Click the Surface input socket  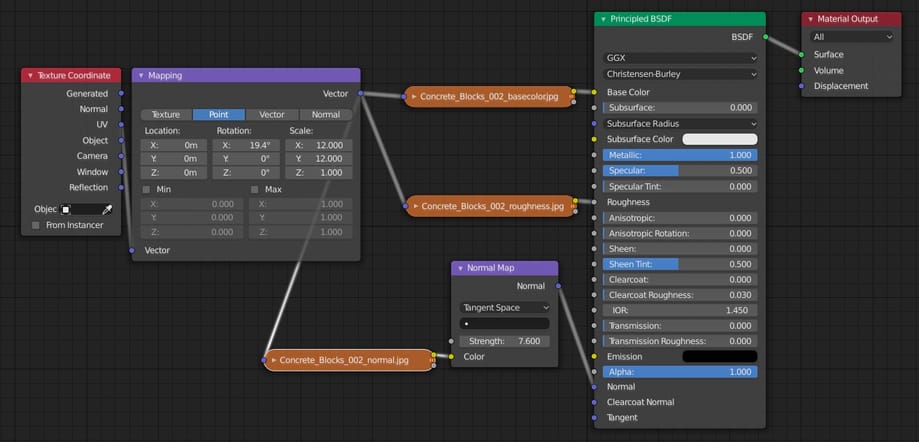(x=801, y=55)
